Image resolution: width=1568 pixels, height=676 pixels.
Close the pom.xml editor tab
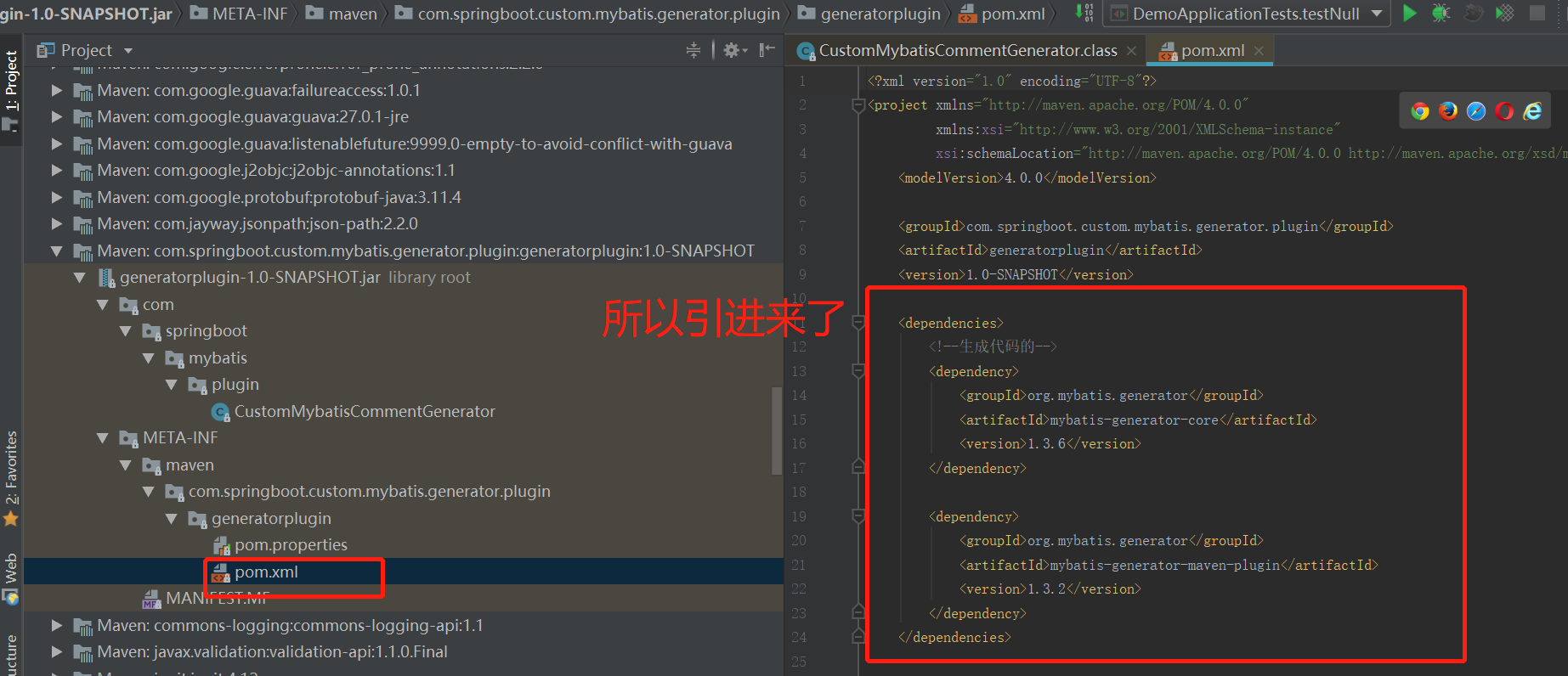(1259, 51)
